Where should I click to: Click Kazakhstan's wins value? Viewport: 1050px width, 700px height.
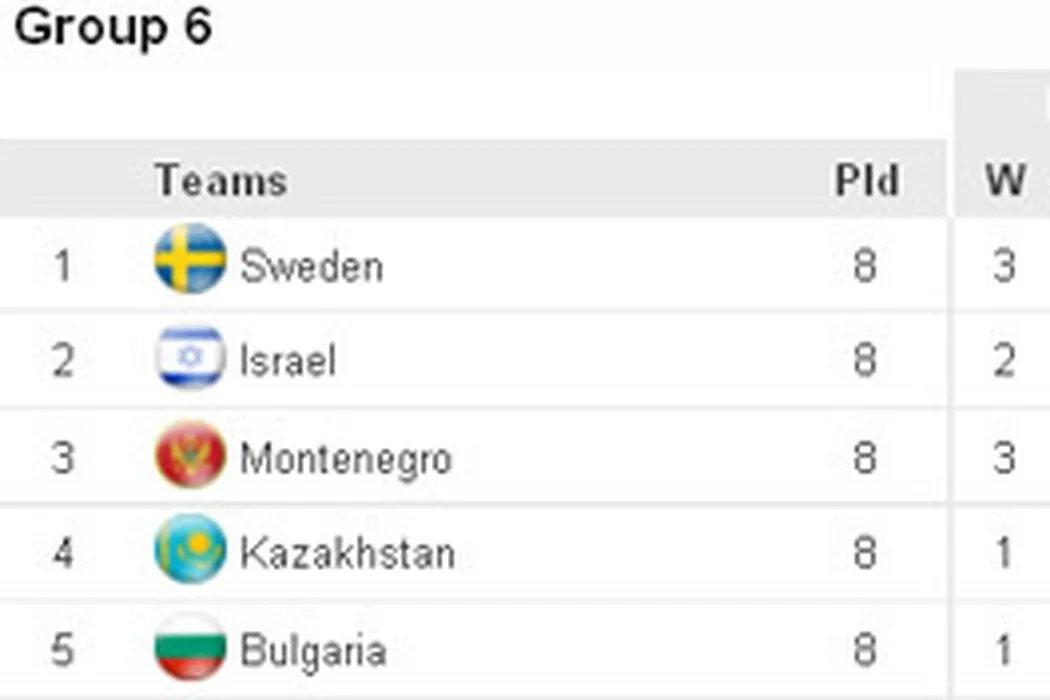click(x=1004, y=553)
